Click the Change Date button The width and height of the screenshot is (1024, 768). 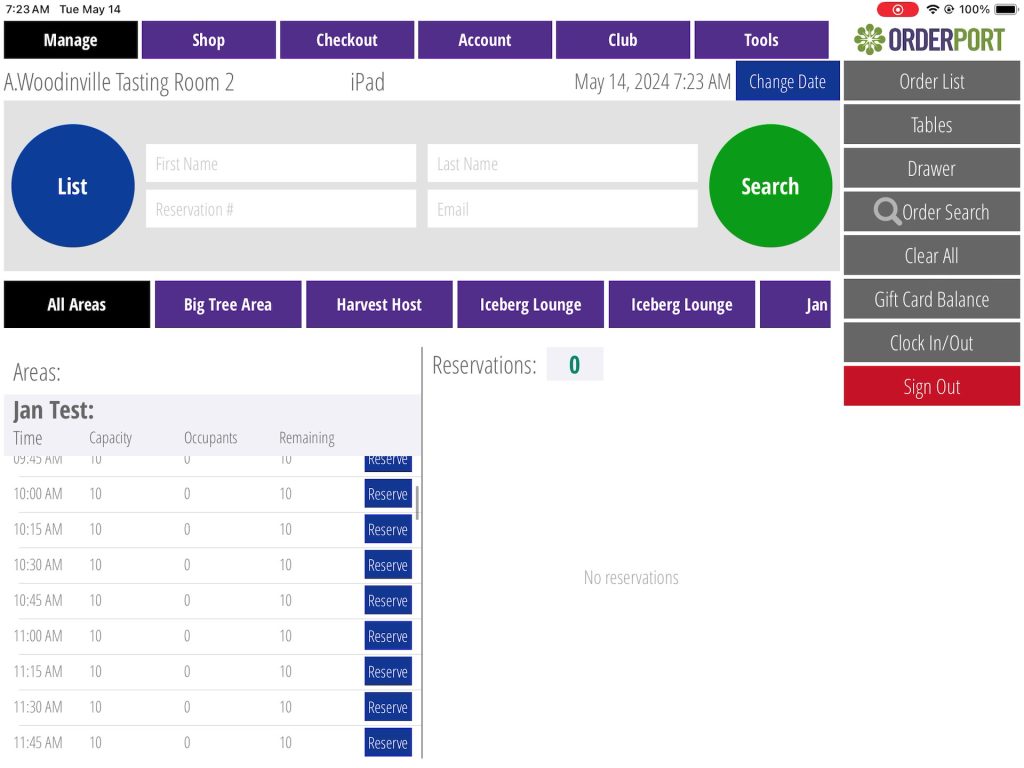click(x=787, y=82)
